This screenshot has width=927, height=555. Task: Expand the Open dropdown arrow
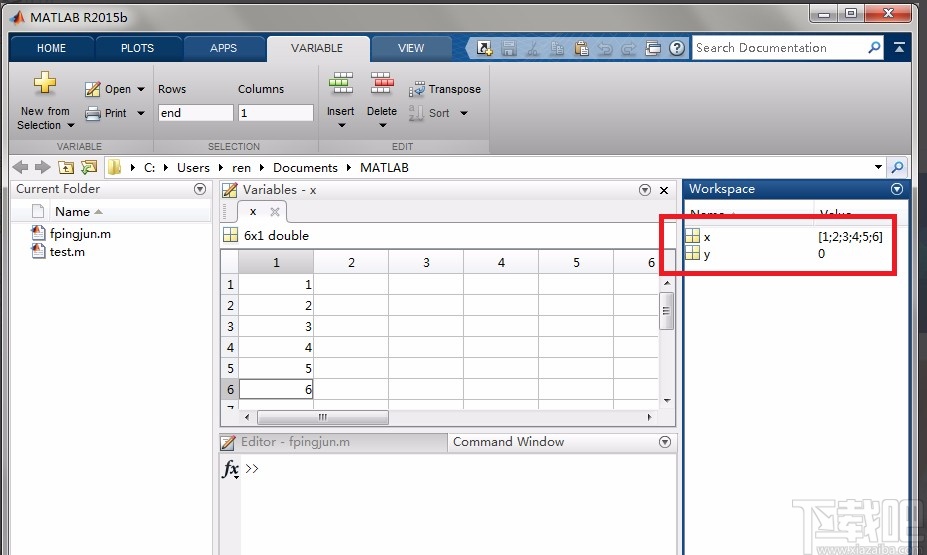(x=141, y=89)
